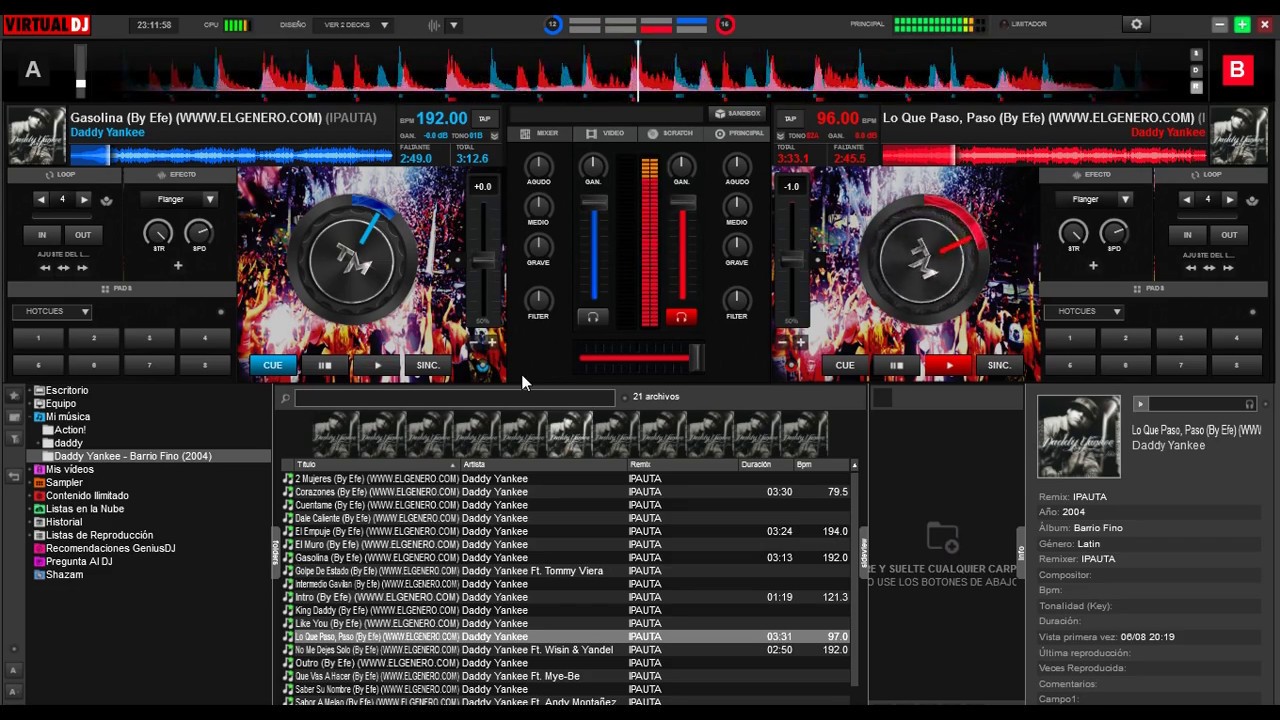
Task: Select the Historial item in folder tree
Action: [64, 522]
